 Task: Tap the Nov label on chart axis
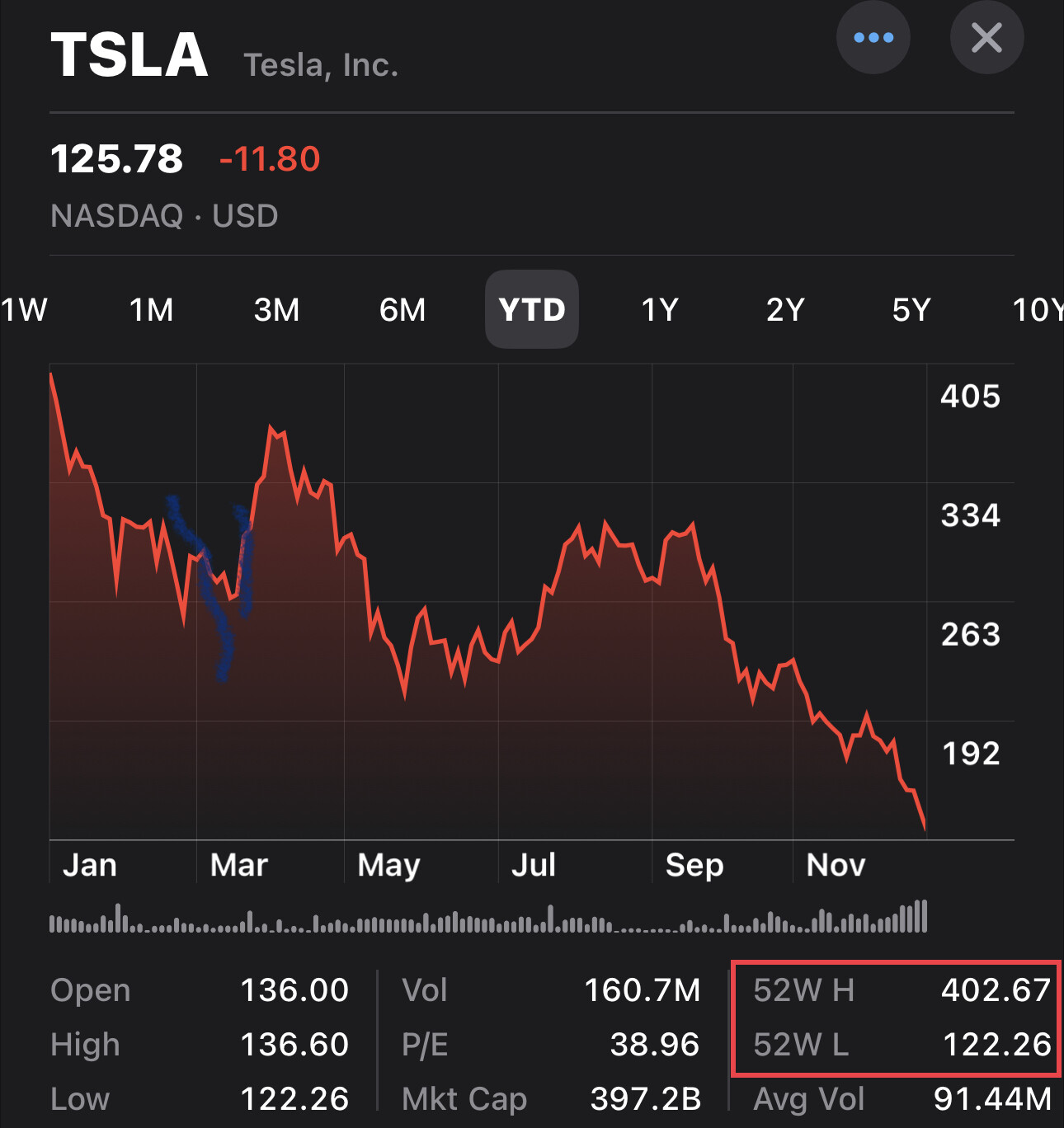(x=836, y=865)
